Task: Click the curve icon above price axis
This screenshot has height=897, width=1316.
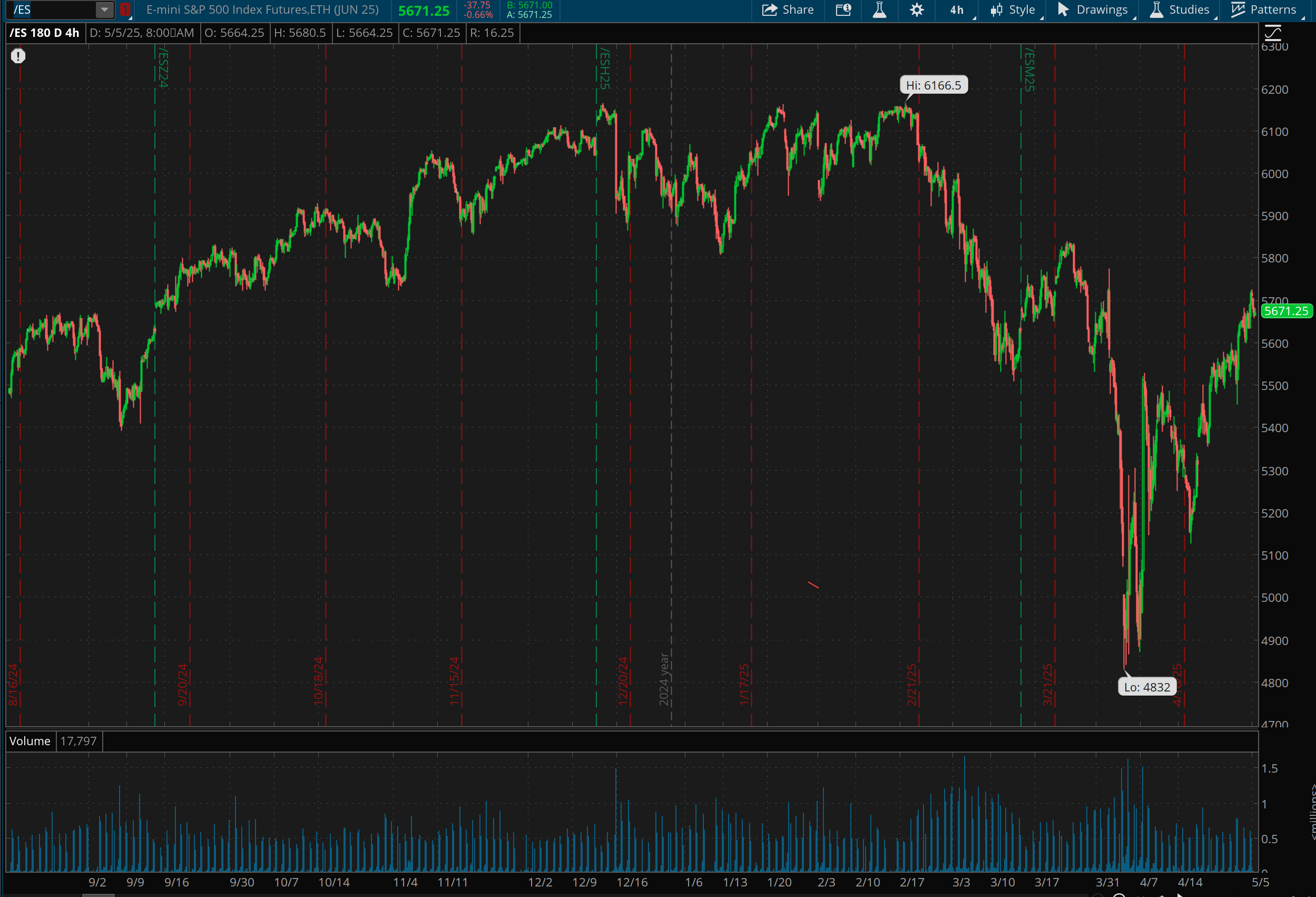Action: [1272, 32]
